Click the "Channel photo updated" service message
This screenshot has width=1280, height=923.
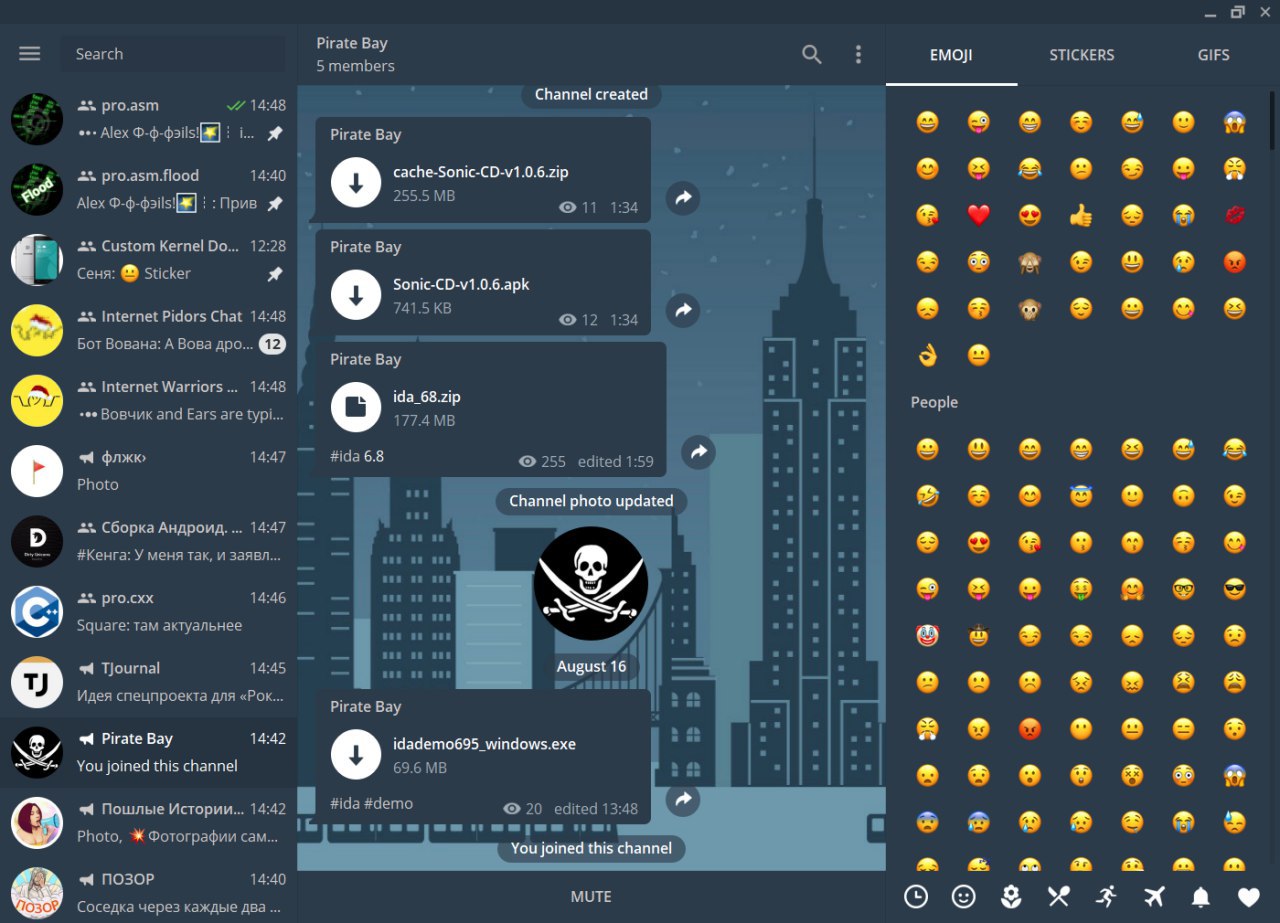tap(591, 501)
